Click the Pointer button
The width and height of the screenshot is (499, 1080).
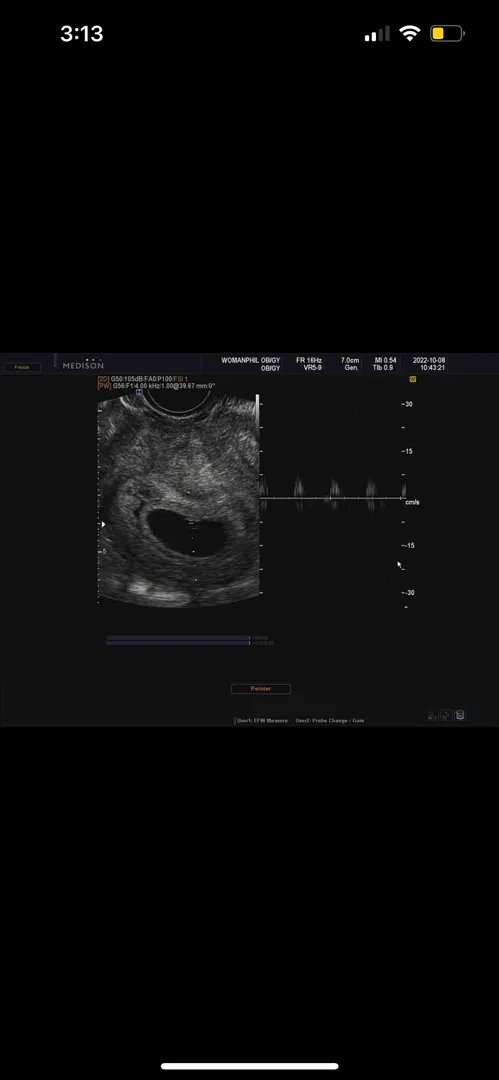click(261, 689)
